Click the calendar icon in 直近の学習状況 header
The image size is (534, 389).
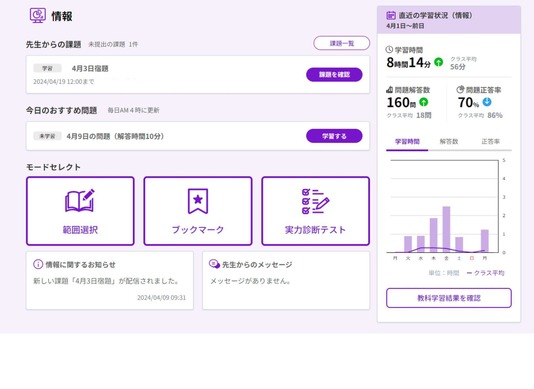pos(391,15)
